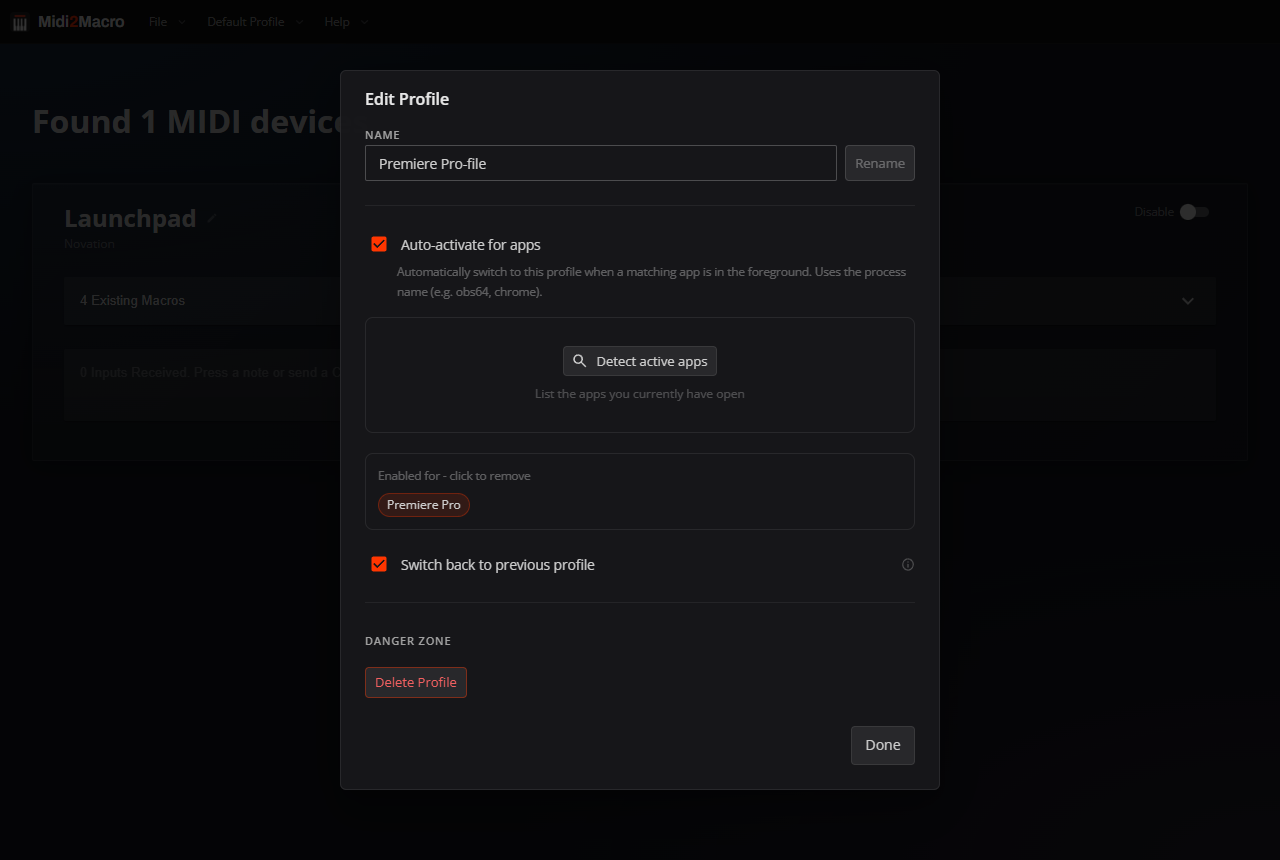Viewport: 1280px width, 860px height.
Task: Toggle the Auto-activate for apps checkbox
Action: click(379, 244)
